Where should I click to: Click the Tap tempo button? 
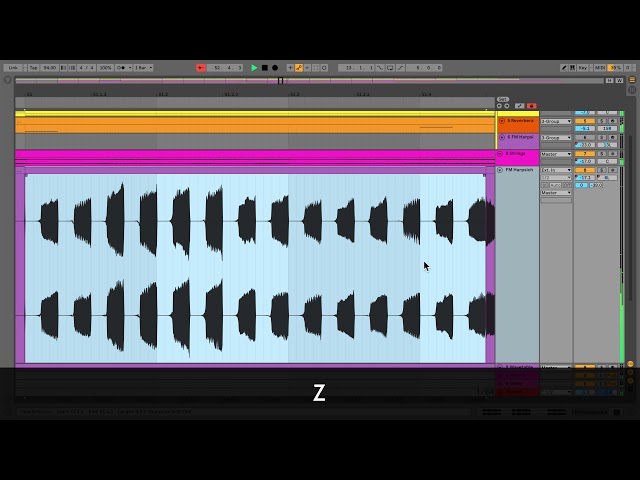coord(33,68)
